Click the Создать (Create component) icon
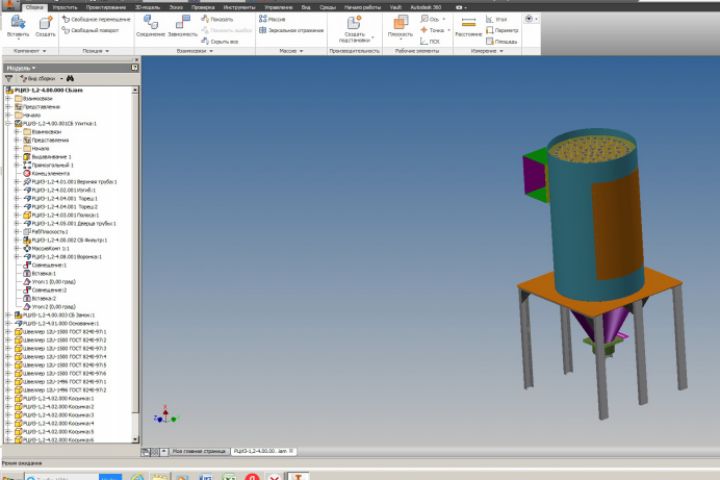The image size is (720, 480). (x=45, y=23)
